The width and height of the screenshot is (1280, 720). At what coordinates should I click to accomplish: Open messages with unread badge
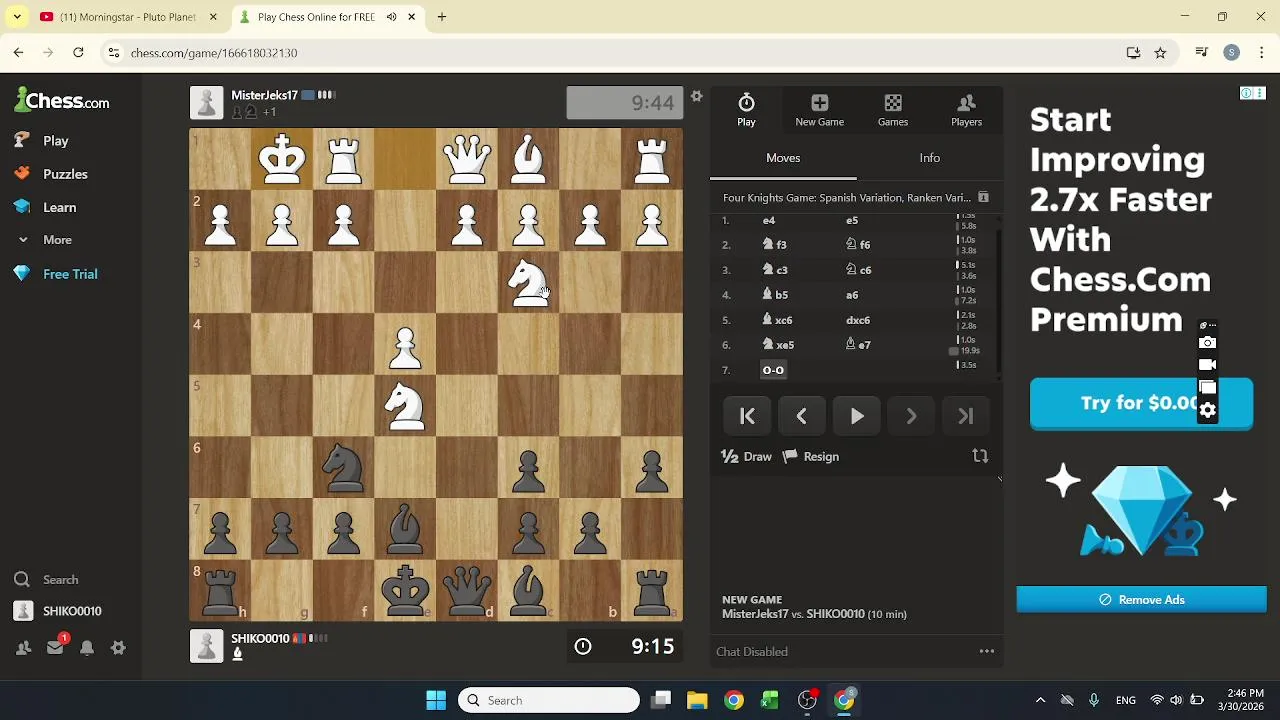[56, 647]
